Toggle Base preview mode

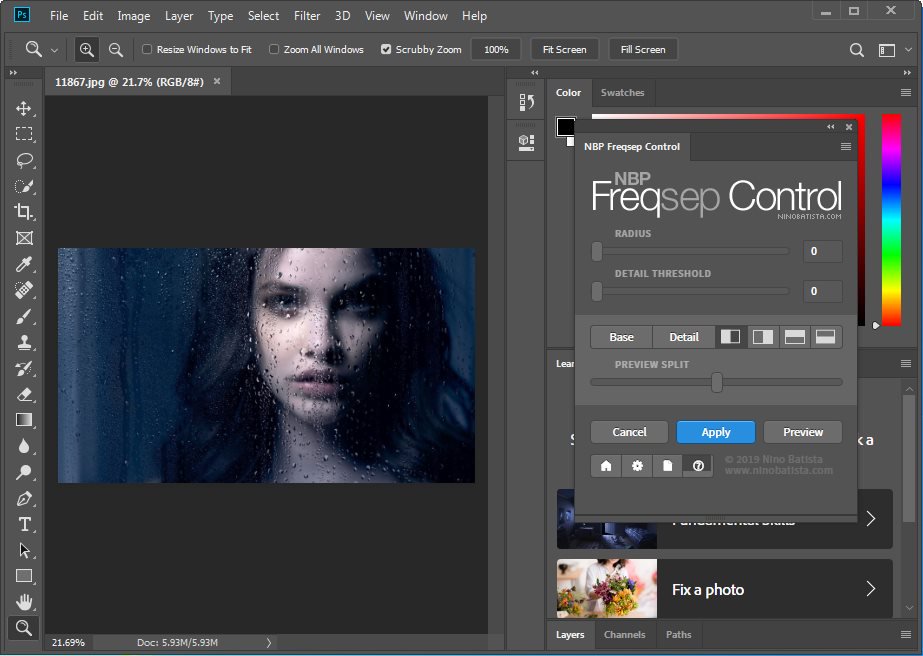[x=622, y=337]
